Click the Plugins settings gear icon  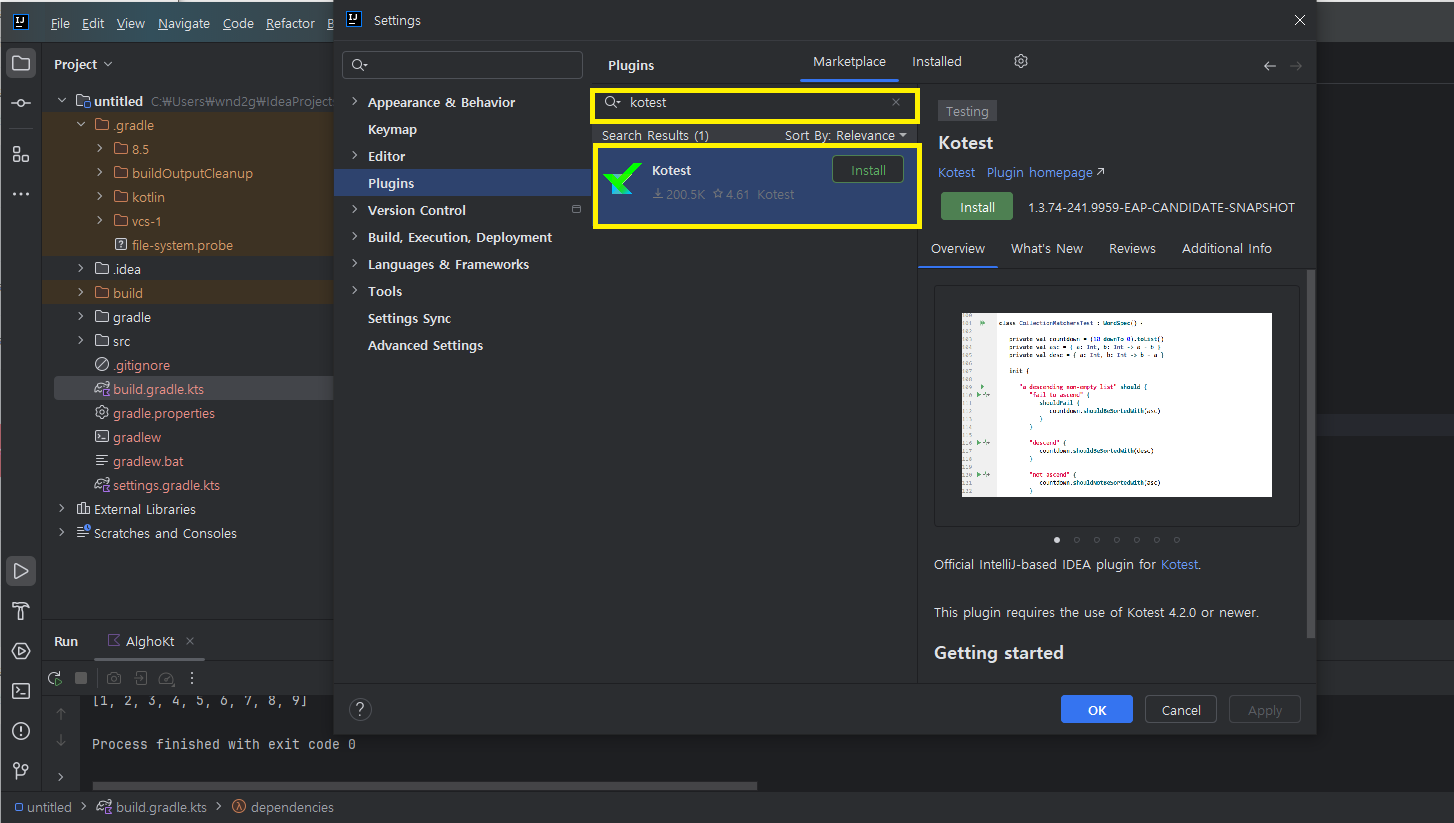tap(1021, 61)
